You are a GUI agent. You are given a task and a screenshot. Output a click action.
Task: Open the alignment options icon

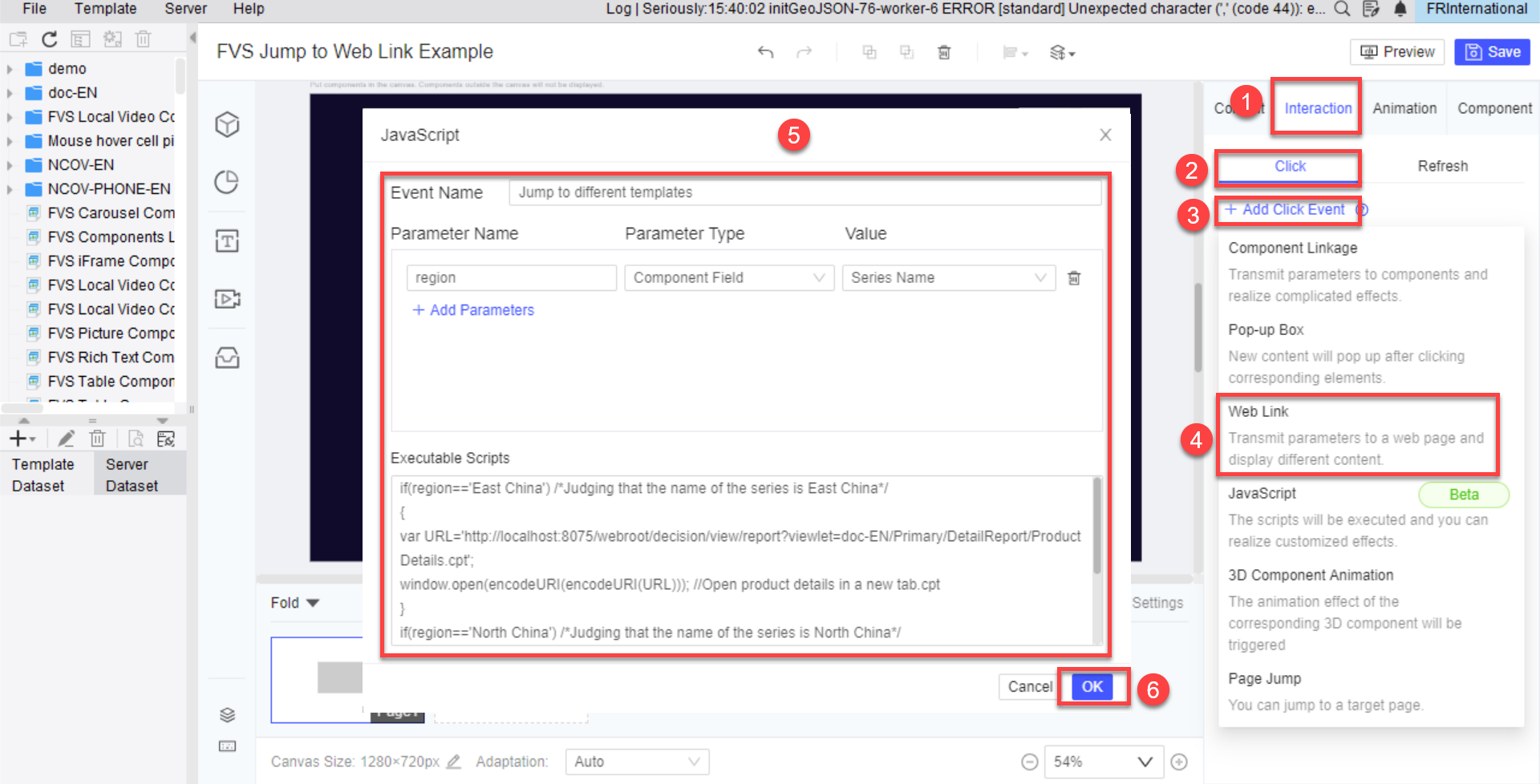pos(1015,52)
